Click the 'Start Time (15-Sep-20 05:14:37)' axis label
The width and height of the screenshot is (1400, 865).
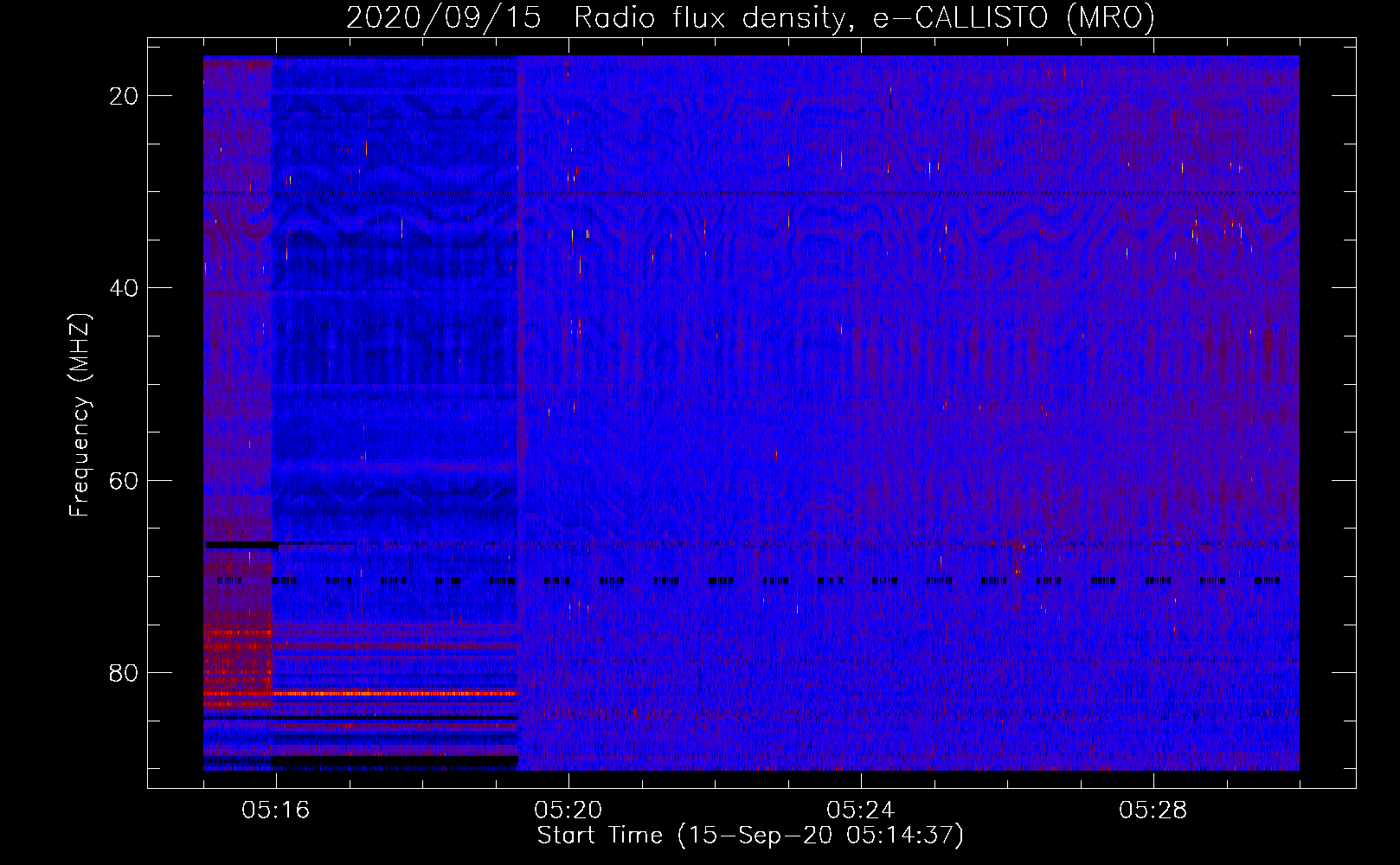click(x=750, y=836)
